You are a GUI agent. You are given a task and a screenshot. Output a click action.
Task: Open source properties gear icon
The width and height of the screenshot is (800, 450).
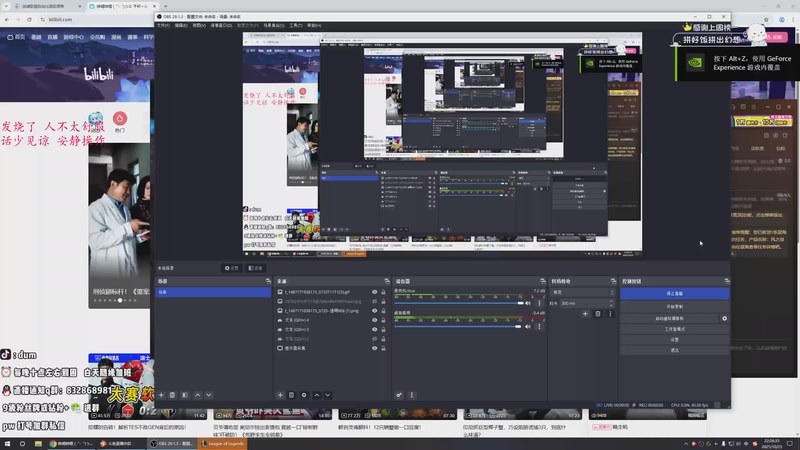point(304,395)
